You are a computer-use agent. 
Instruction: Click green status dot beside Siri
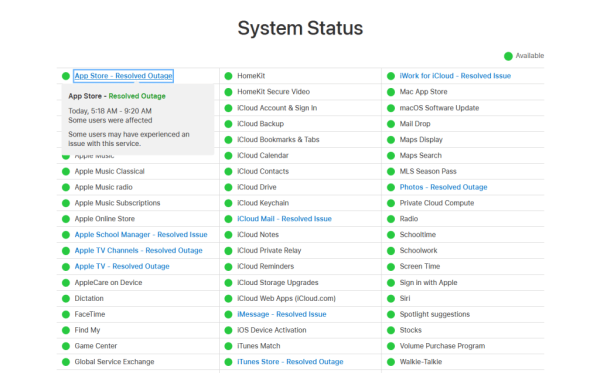(391, 298)
